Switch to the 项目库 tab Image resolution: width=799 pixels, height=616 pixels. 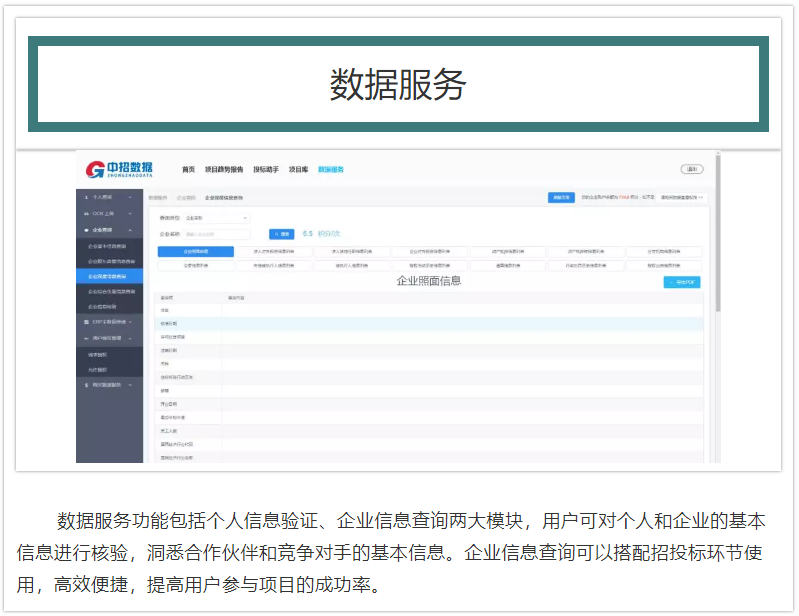(x=298, y=170)
